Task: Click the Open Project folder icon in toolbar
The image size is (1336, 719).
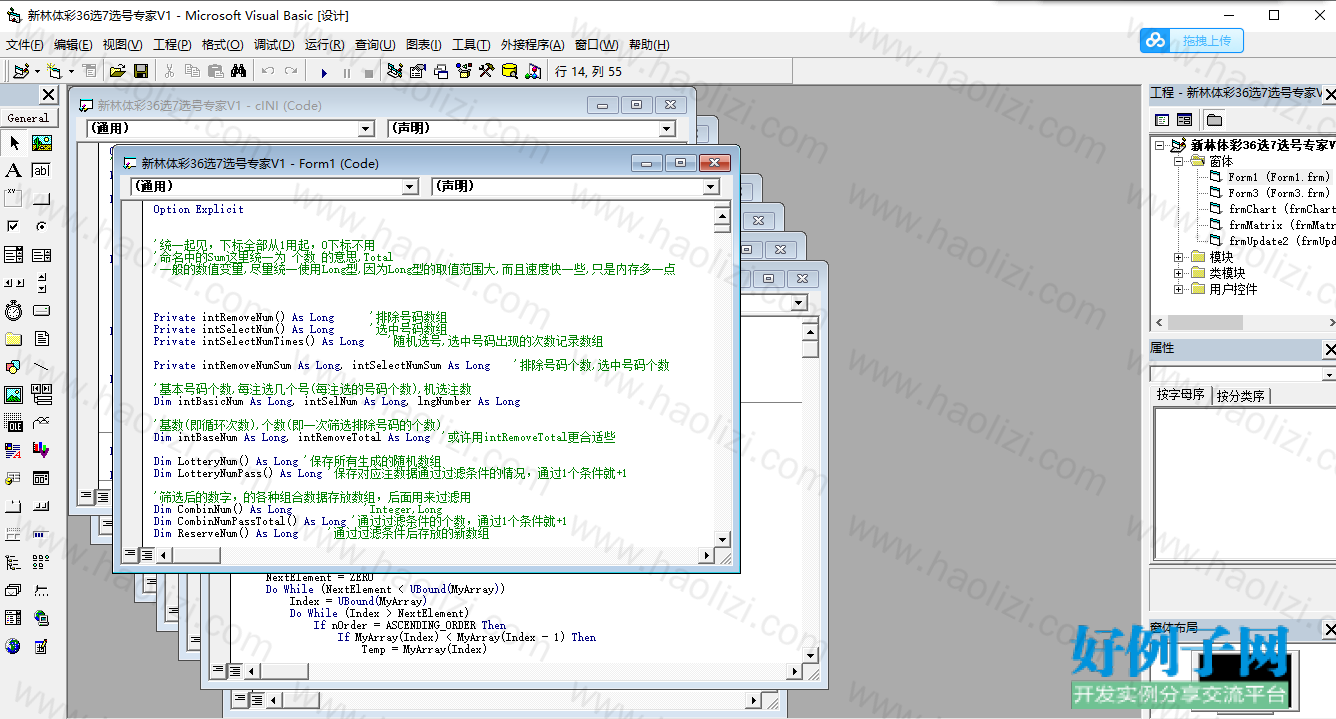Action: pyautogui.click(x=117, y=71)
